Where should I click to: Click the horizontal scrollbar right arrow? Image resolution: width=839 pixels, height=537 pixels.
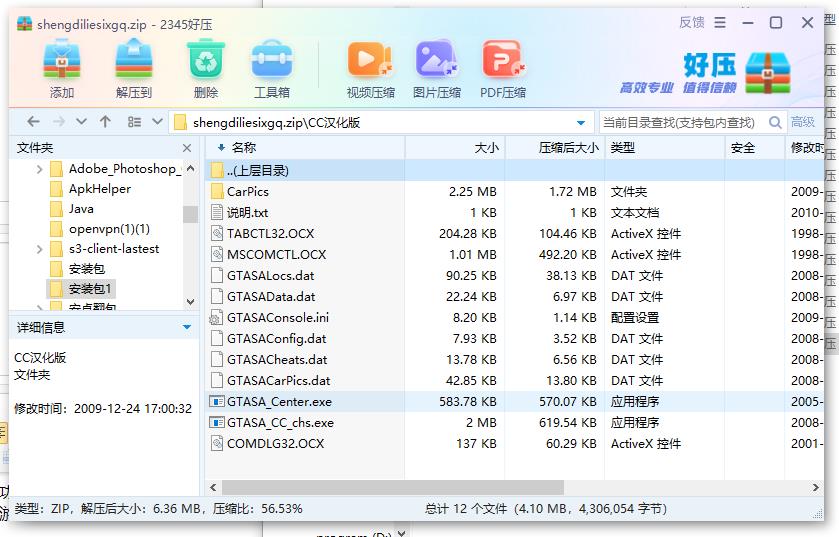(815, 487)
